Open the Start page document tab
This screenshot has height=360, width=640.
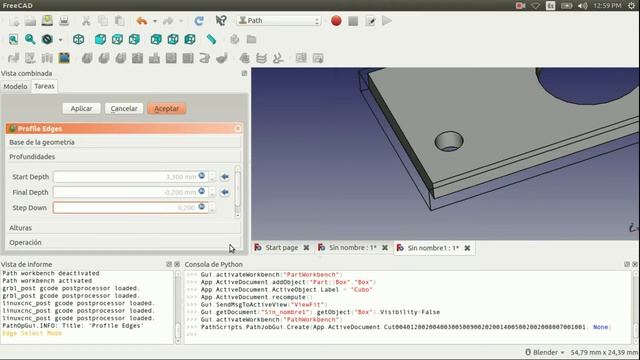click(x=282, y=247)
